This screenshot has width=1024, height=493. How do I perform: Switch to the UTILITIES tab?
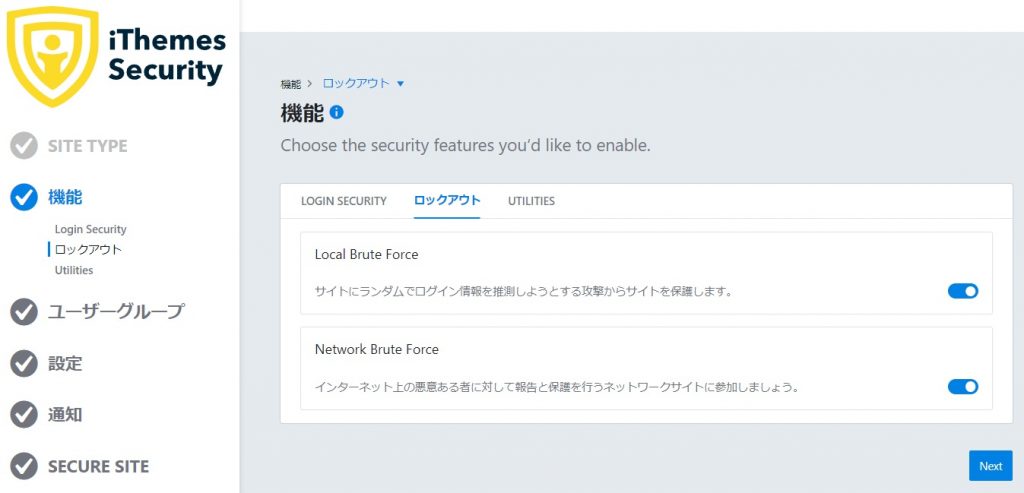[x=532, y=201]
